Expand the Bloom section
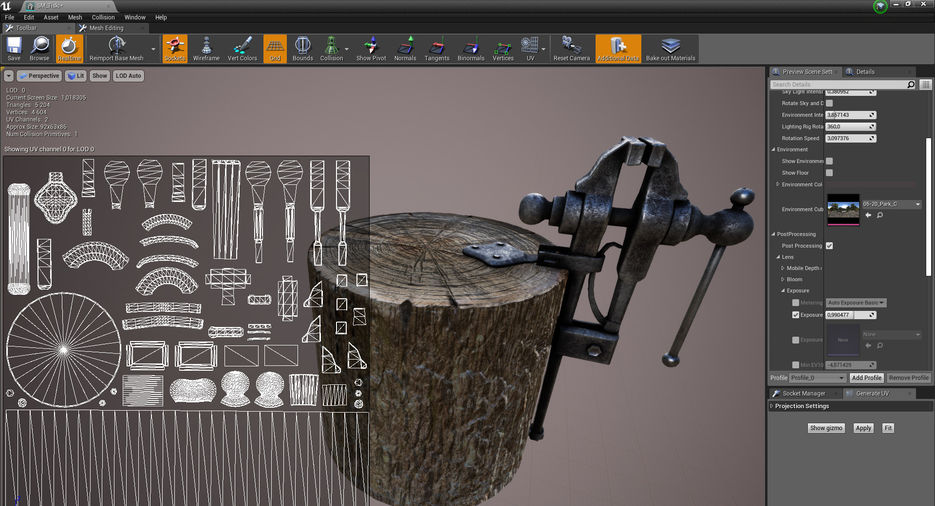 click(783, 280)
